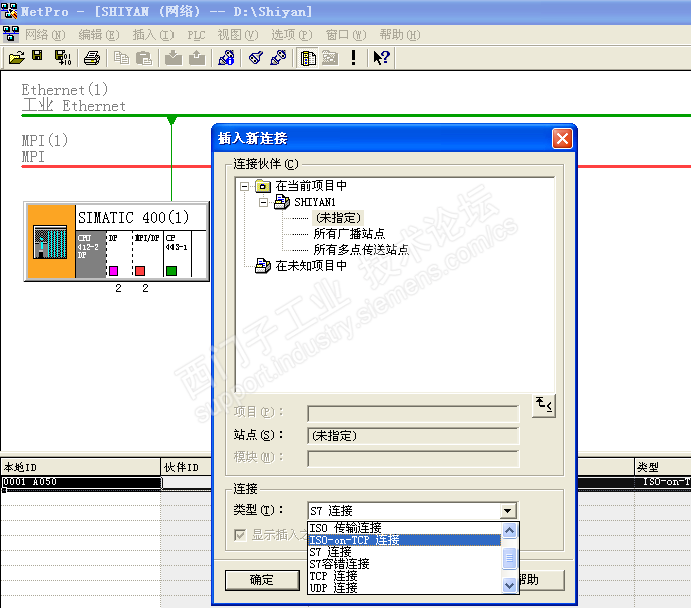The image size is (692, 608).
Task: Click the 项目 input field
Action: point(413,414)
